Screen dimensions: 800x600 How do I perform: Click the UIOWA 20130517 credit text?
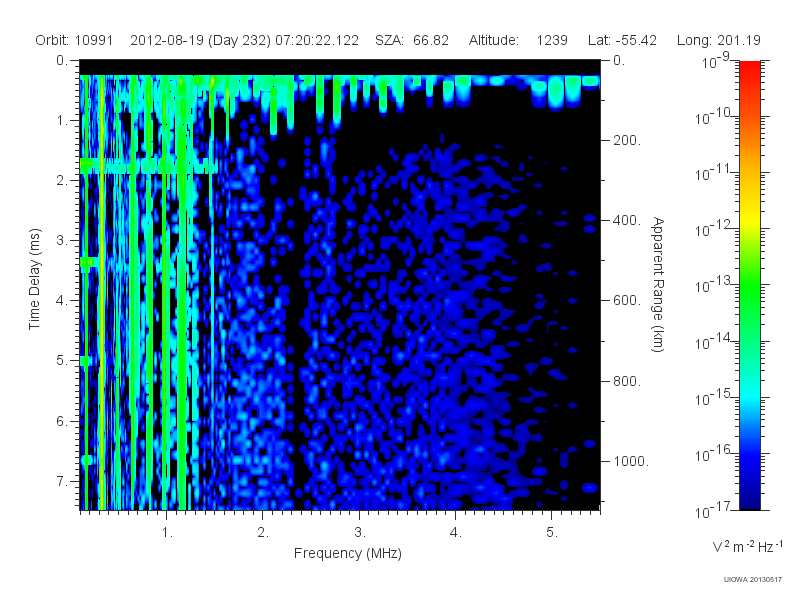(753, 579)
